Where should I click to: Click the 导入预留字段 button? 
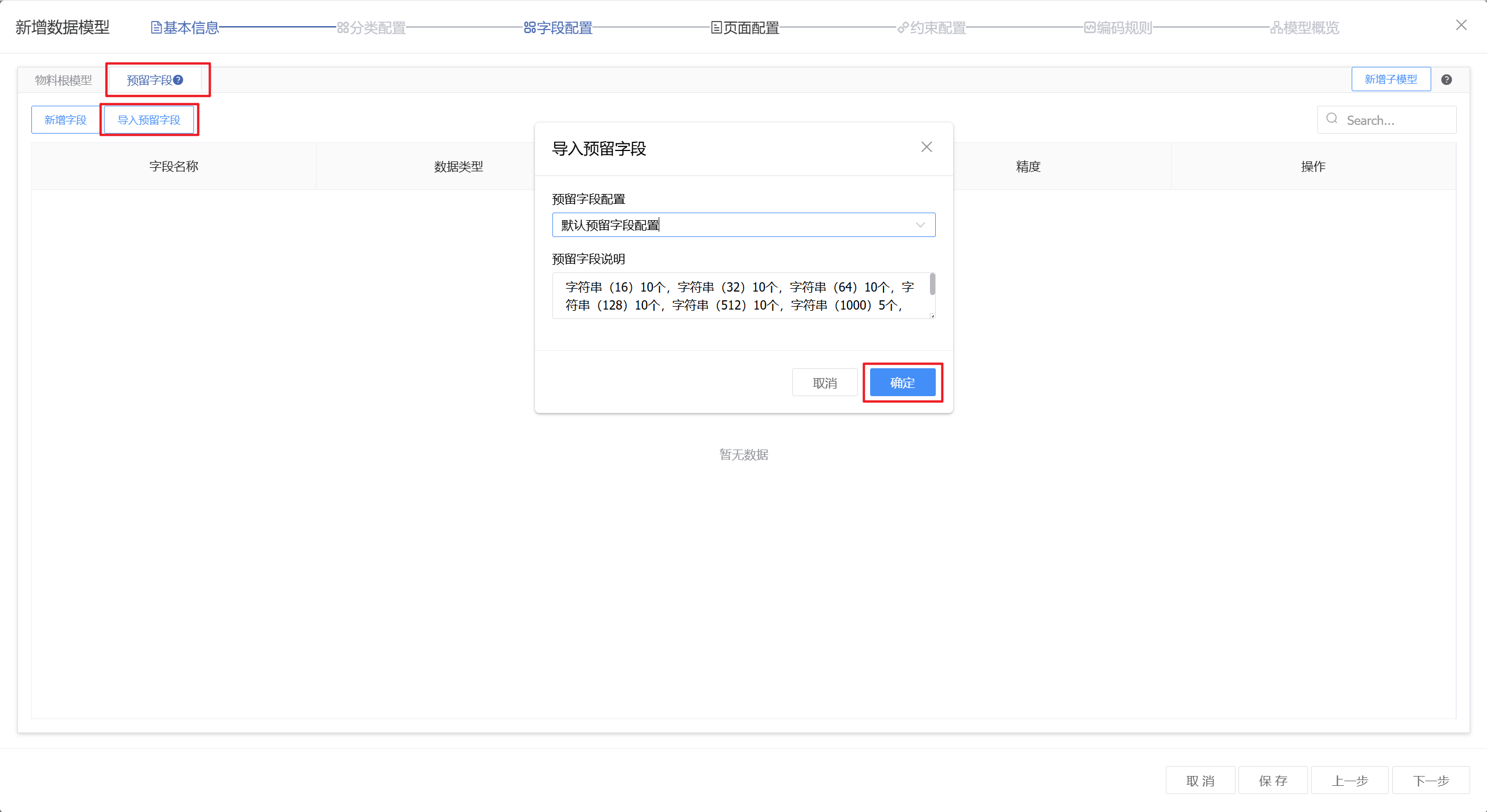[x=149, y=120]
